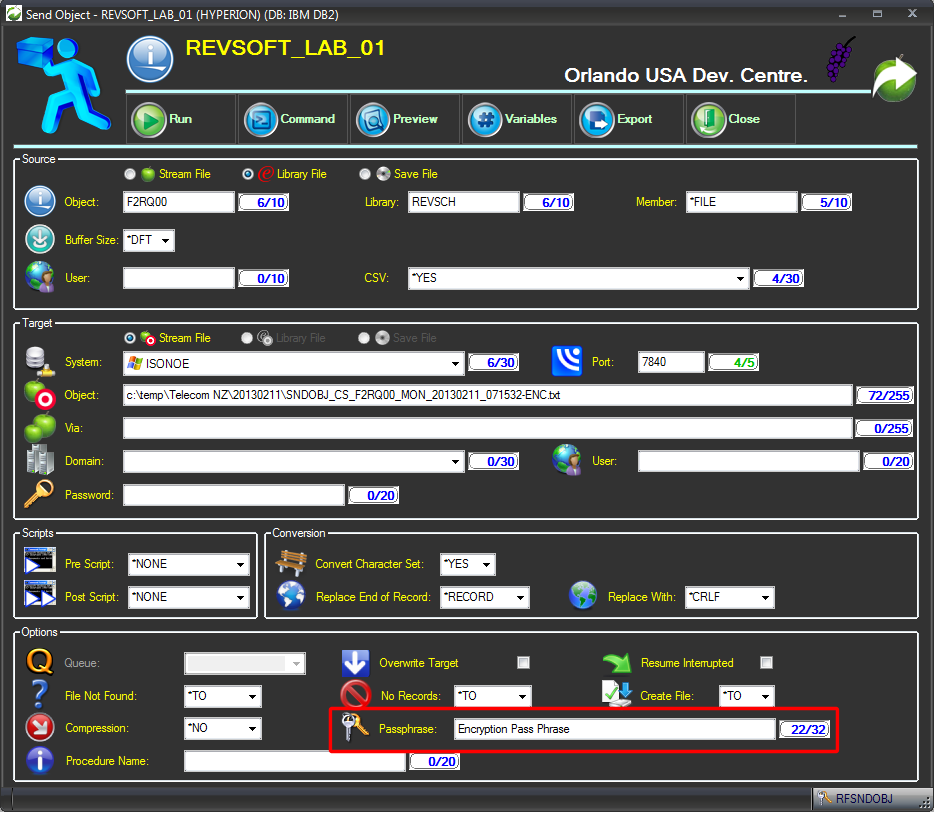This screenshot has width=934, height=813.
Task: Click the Port phone icon
Action: coord(567,362)
